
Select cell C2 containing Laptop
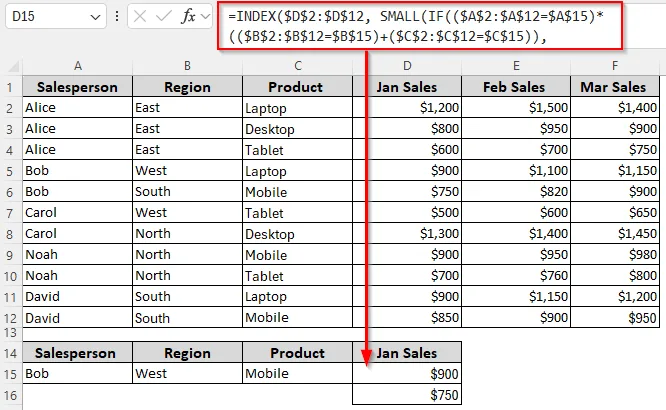[297, 107]
